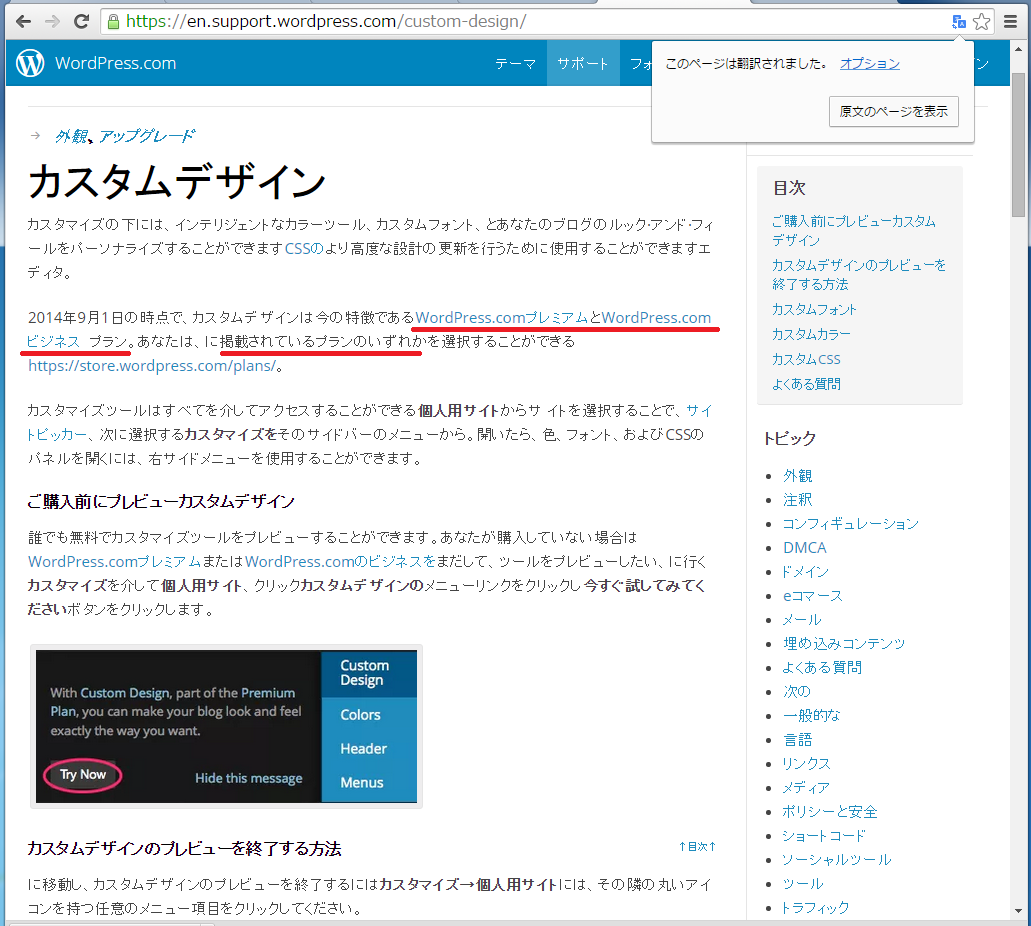Open the サポート navigation tab
1031x926 pixels.
coord(583,63)
